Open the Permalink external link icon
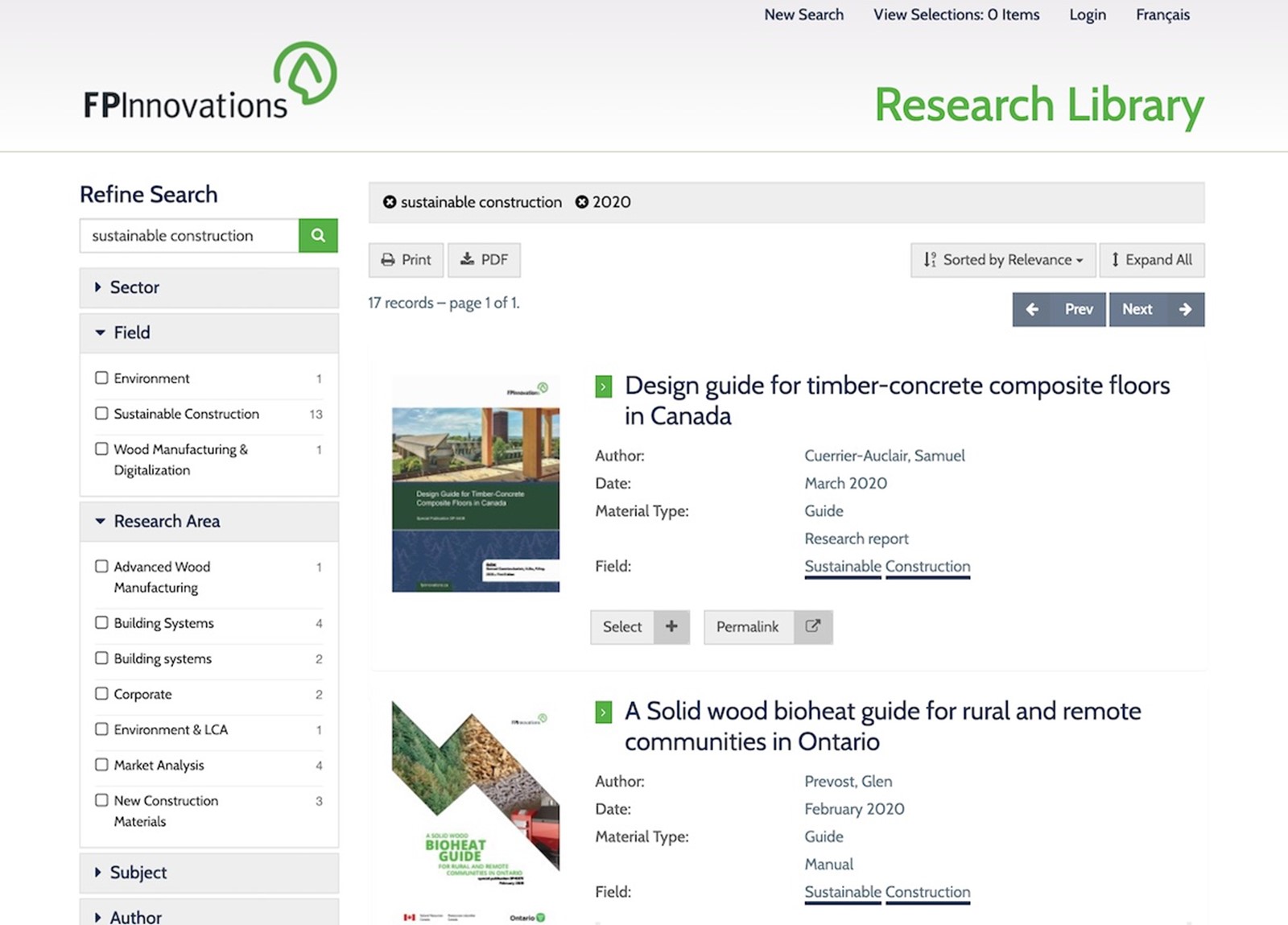 pyautogui.click(x=813, y=626)
